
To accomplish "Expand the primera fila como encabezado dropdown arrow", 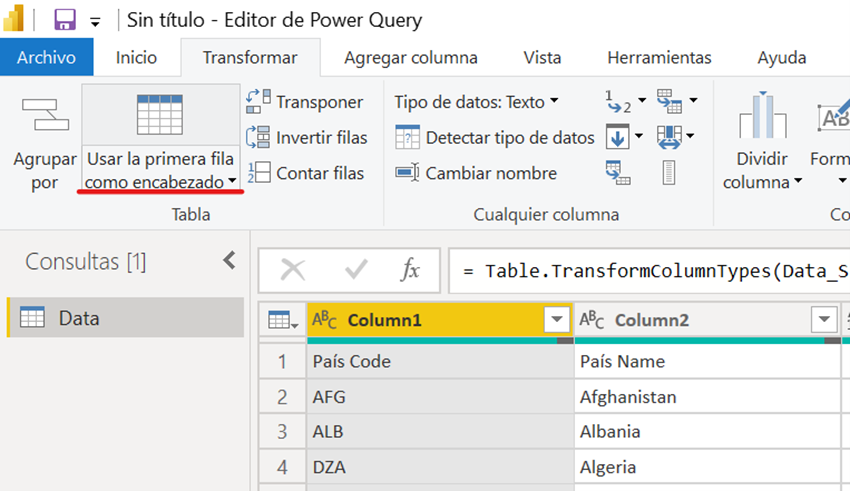I will click(x=233, y=180).
